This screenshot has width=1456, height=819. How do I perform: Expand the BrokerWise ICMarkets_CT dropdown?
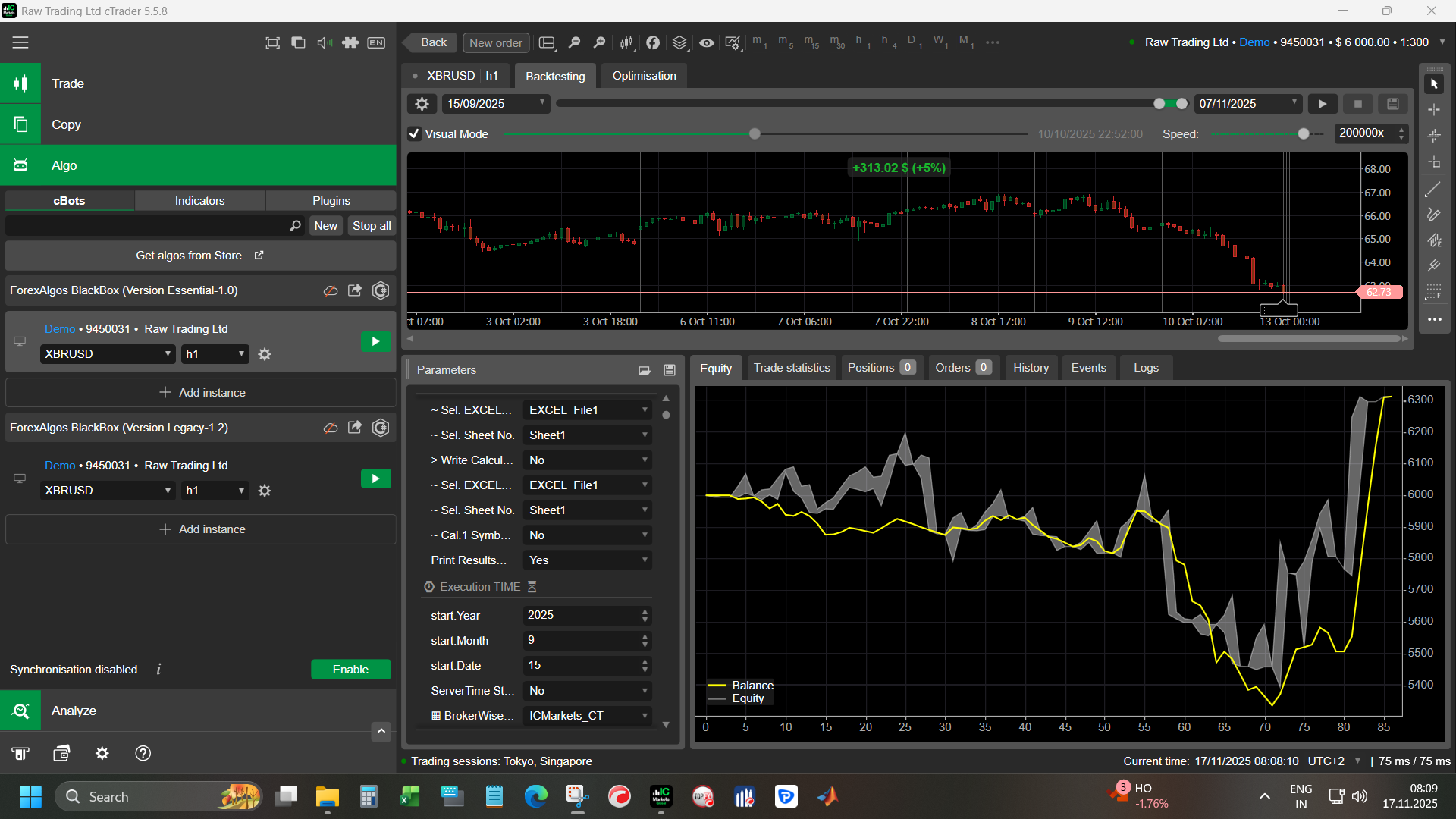[x=588, y=716]
